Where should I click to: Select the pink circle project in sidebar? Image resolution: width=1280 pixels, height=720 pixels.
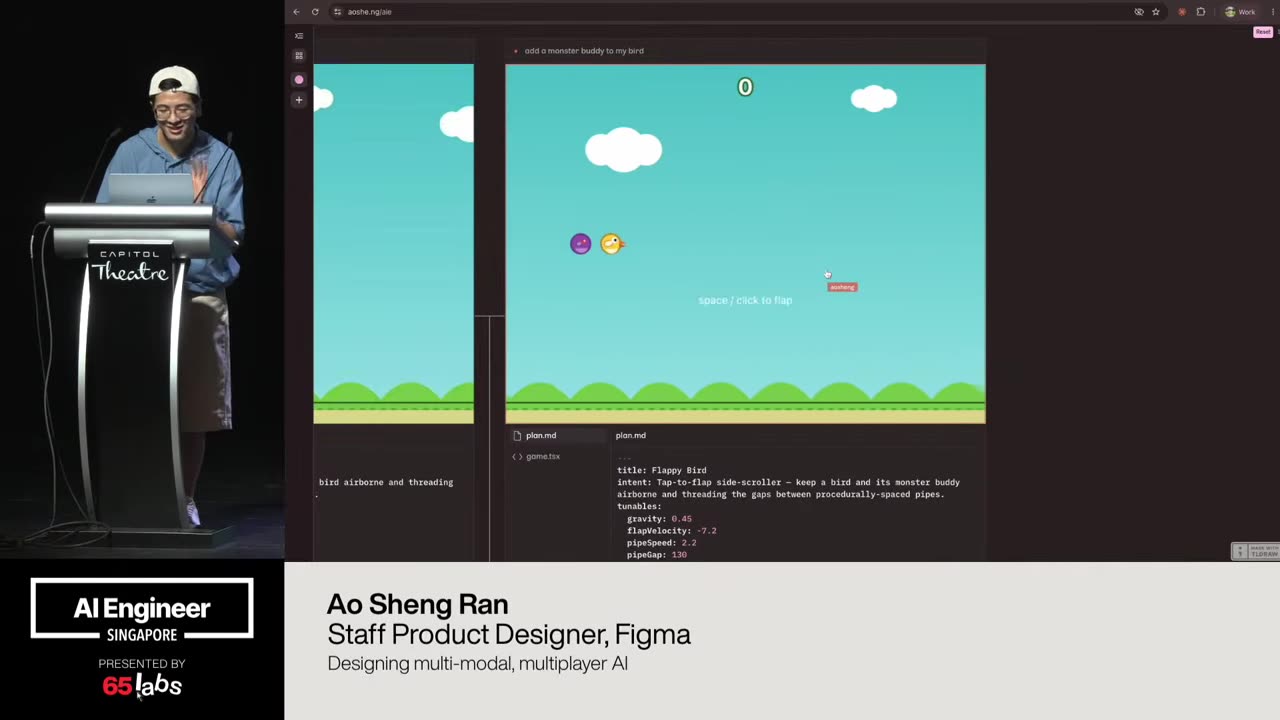tap(299, 79)
